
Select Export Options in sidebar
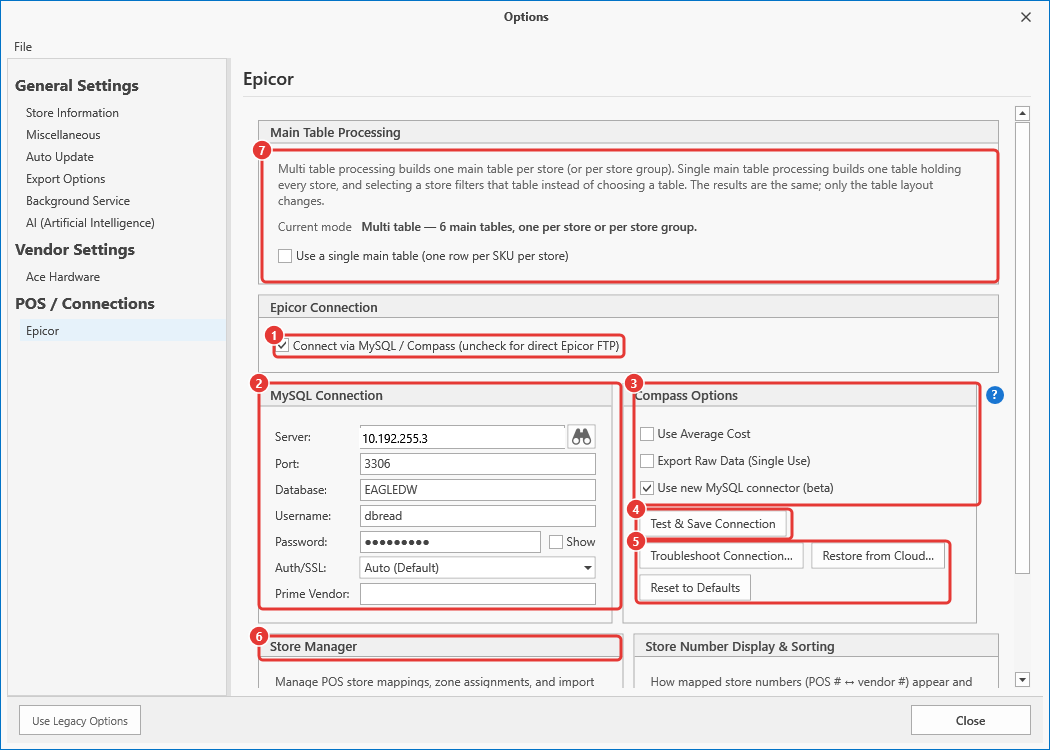click(x=66, y=179)
